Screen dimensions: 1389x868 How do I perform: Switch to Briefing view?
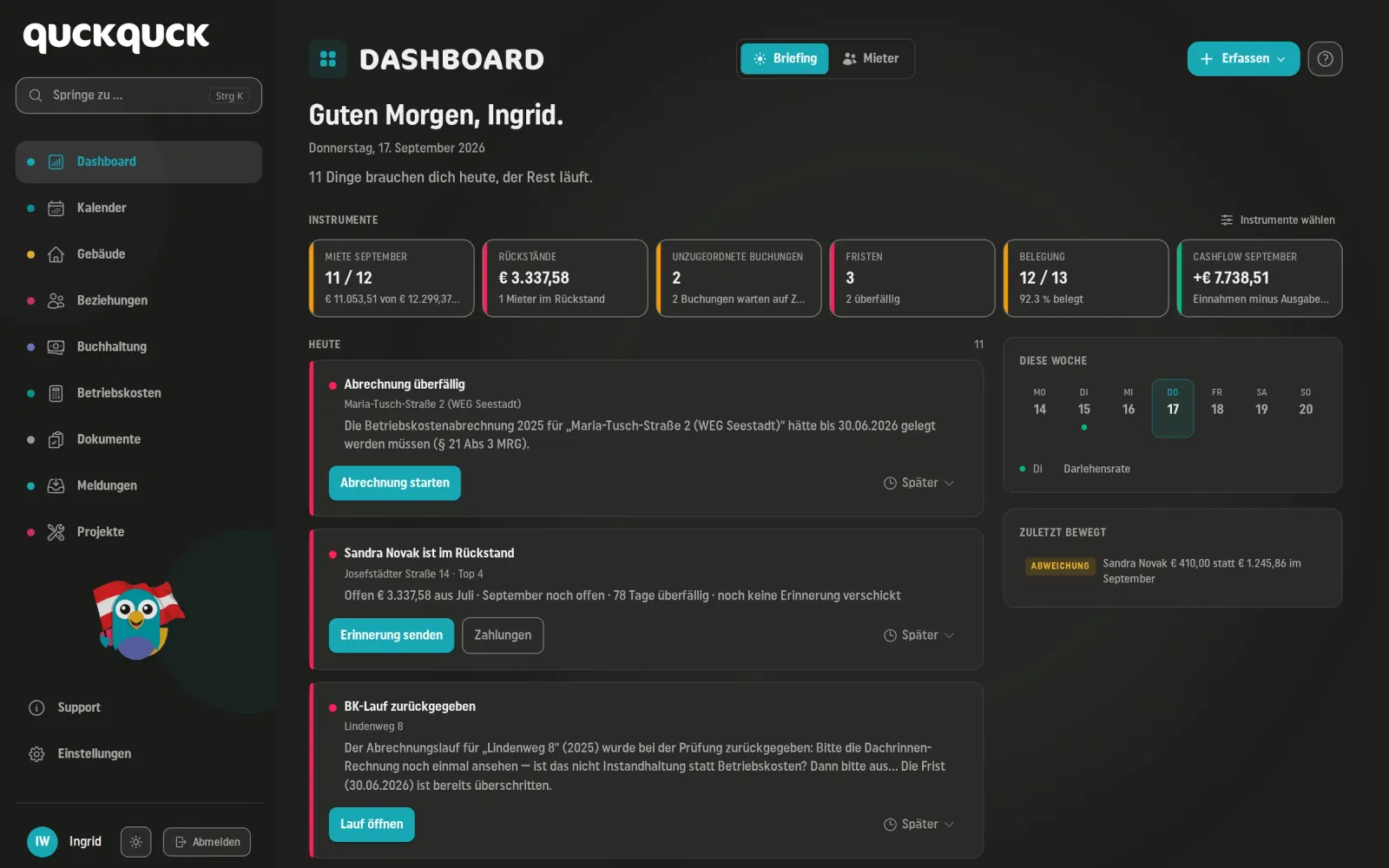[x=785, y=59]
